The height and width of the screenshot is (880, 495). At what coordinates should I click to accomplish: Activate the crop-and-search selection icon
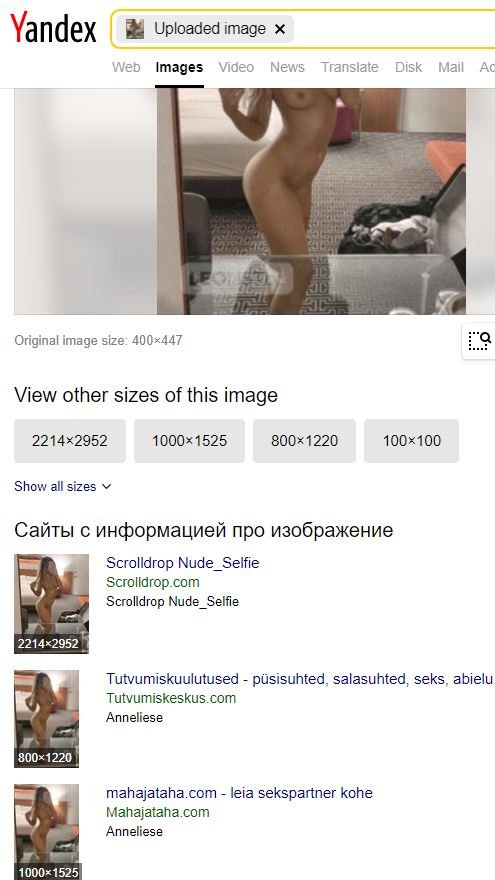coord(479,340)
